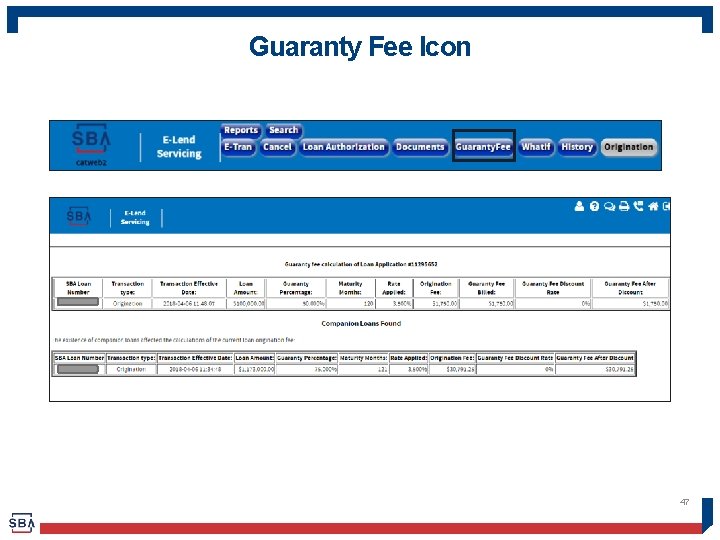The image size is (720, 540).
Task: Click the printer icon
Action: (624, 206)
